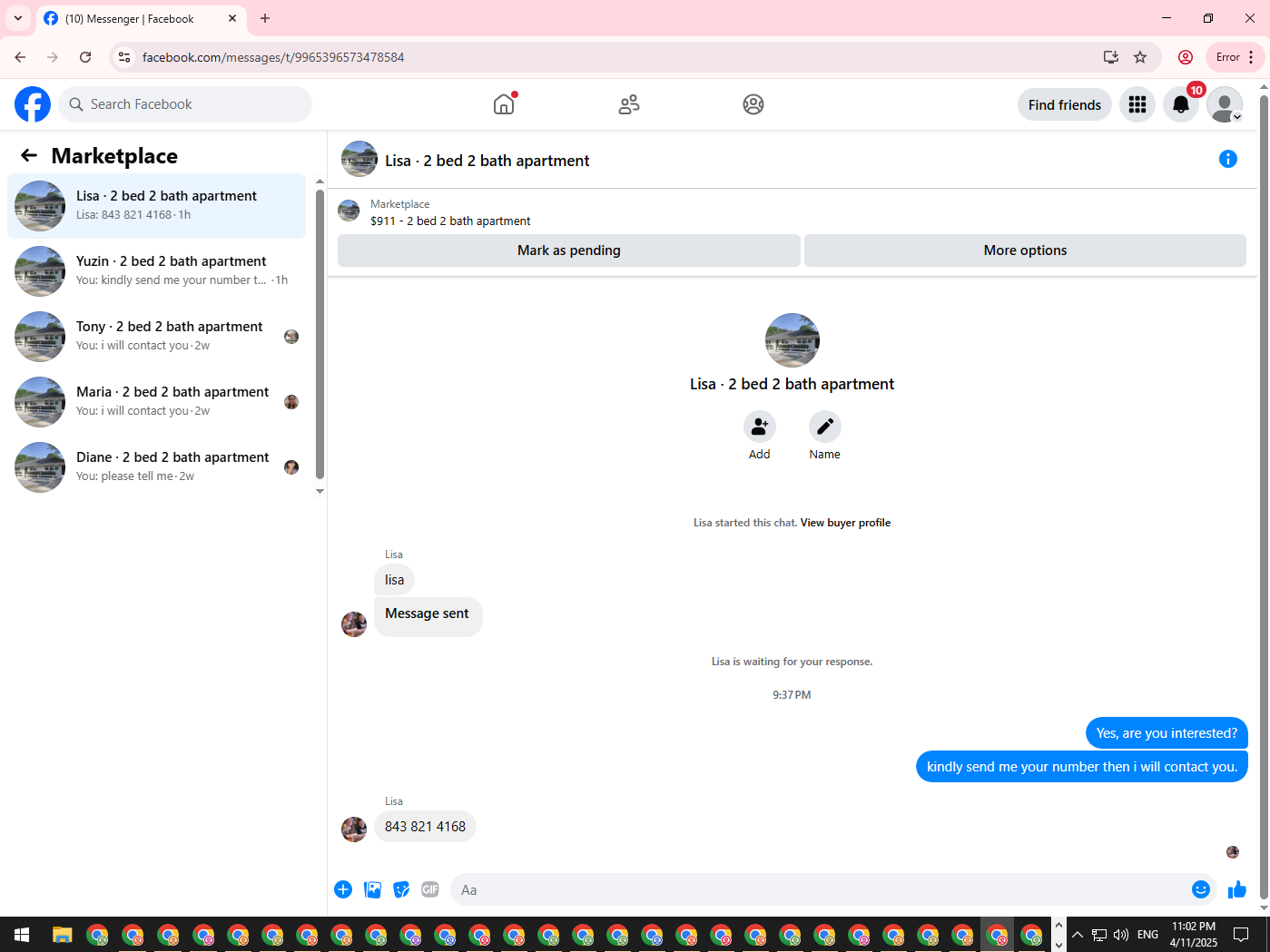Click the 'Yes, are you interested?' message
The width and height of the screenshot is (1270, 952).
(1167, 733)
